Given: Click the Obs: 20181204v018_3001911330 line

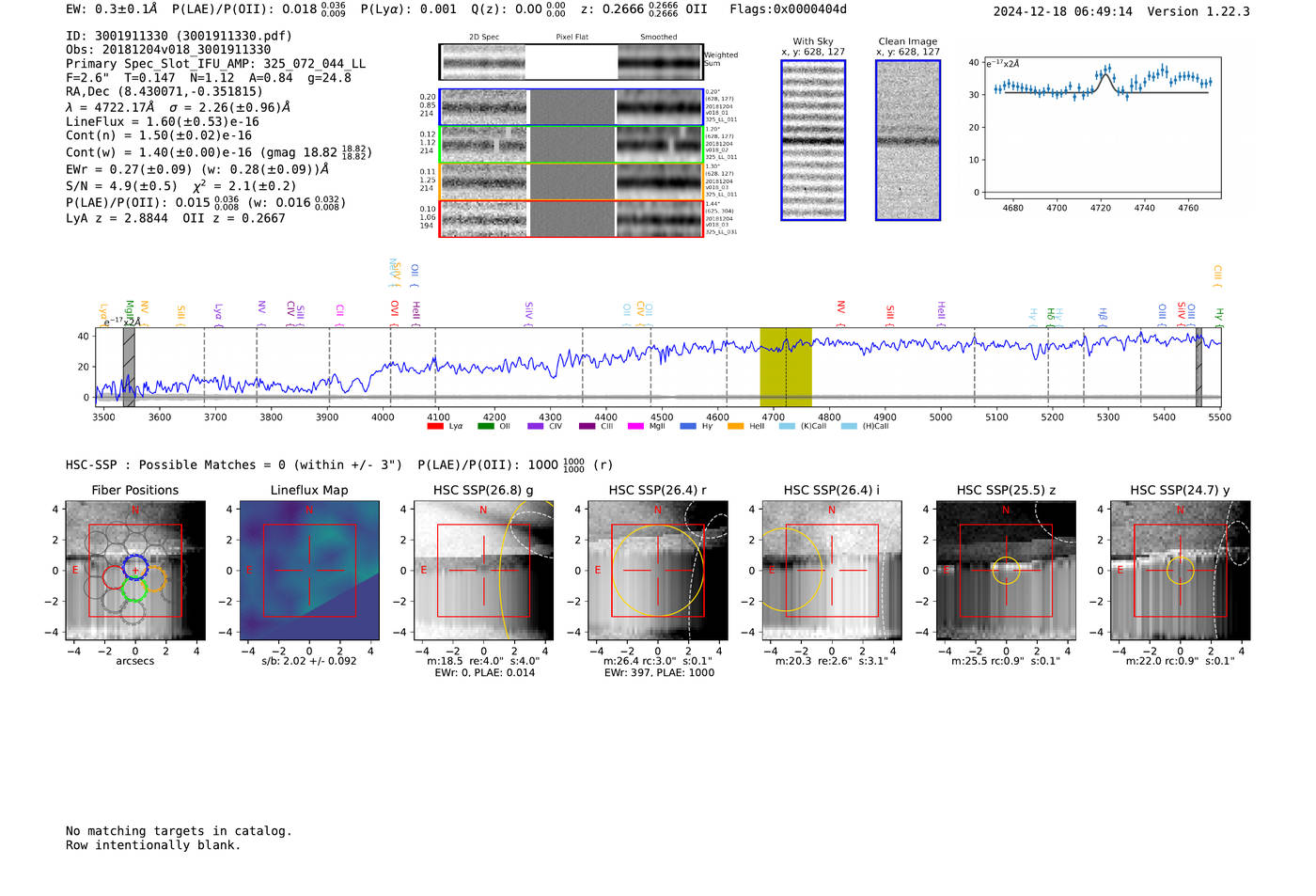Looking at the screenshot, I should pos(168,50).
